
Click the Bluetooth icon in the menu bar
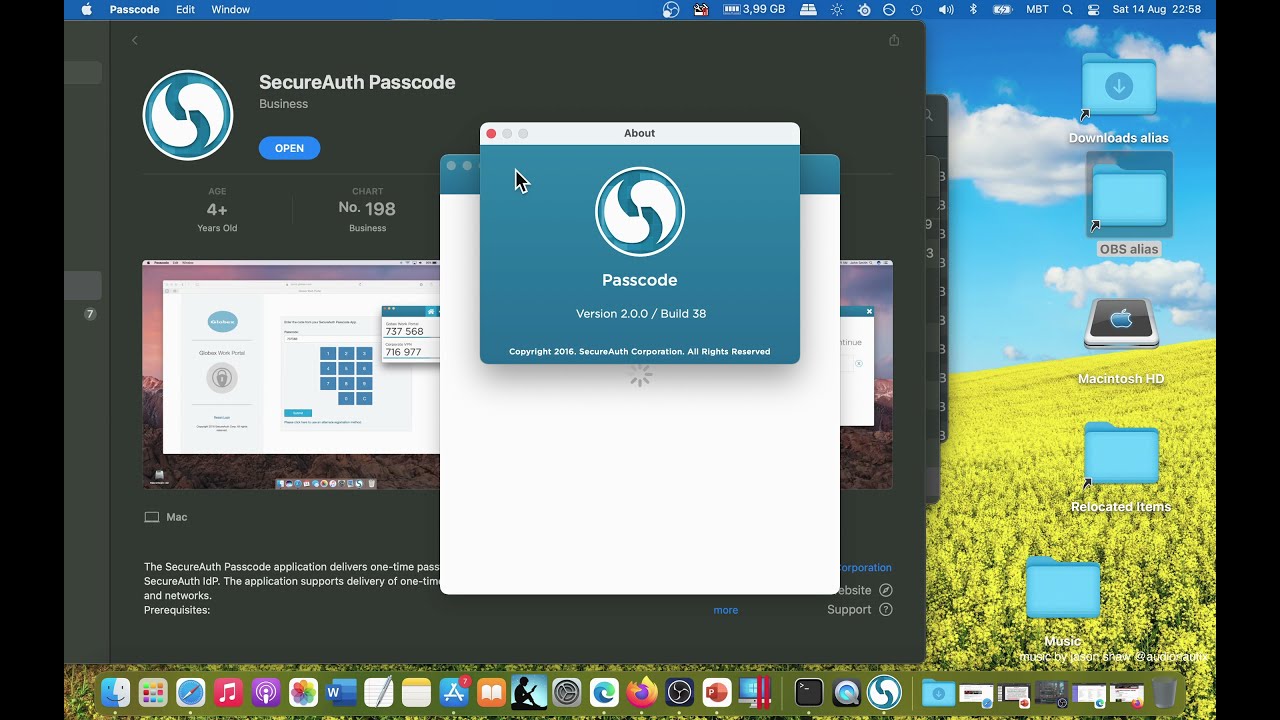[973, 9]
